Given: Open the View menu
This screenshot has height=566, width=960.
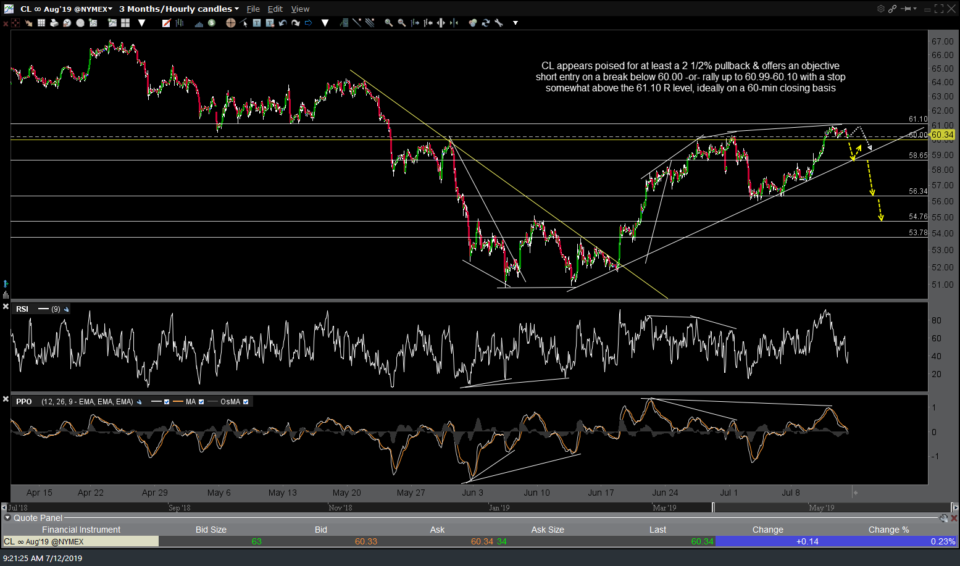Looking at the screenshot, I should click(x=300, y=9).
